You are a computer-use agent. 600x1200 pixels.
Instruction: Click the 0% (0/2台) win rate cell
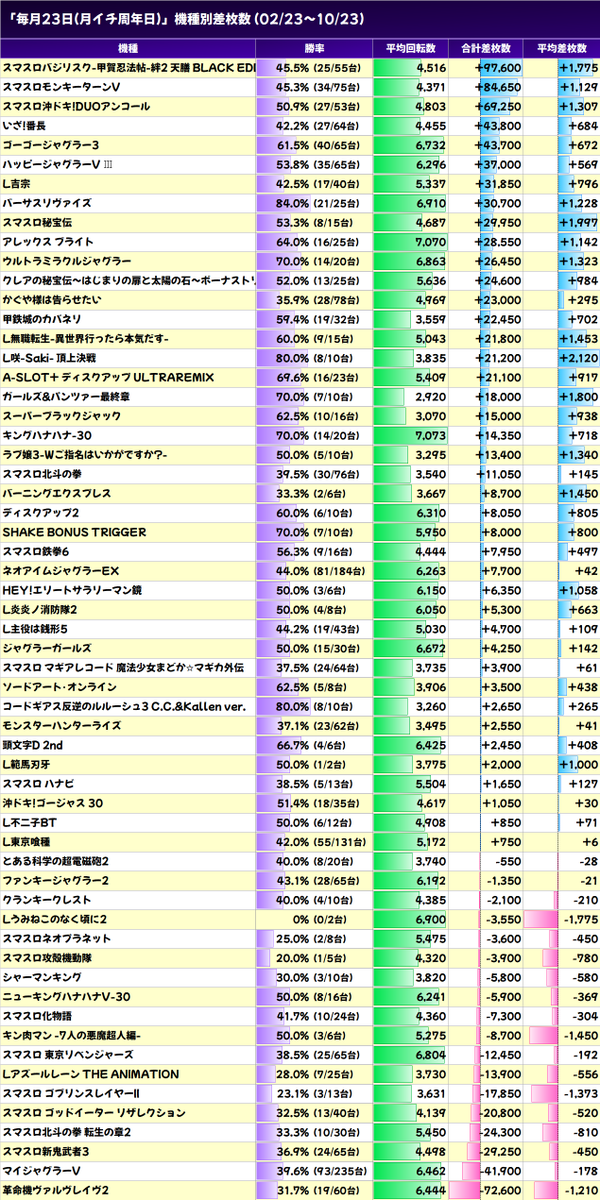point(314,919)
